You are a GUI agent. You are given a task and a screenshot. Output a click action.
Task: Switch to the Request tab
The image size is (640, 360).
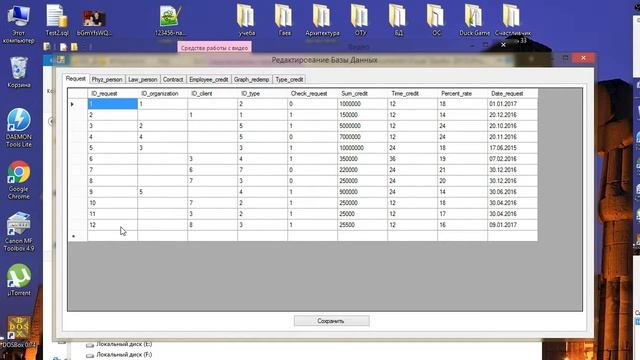[x=76, y=79]
